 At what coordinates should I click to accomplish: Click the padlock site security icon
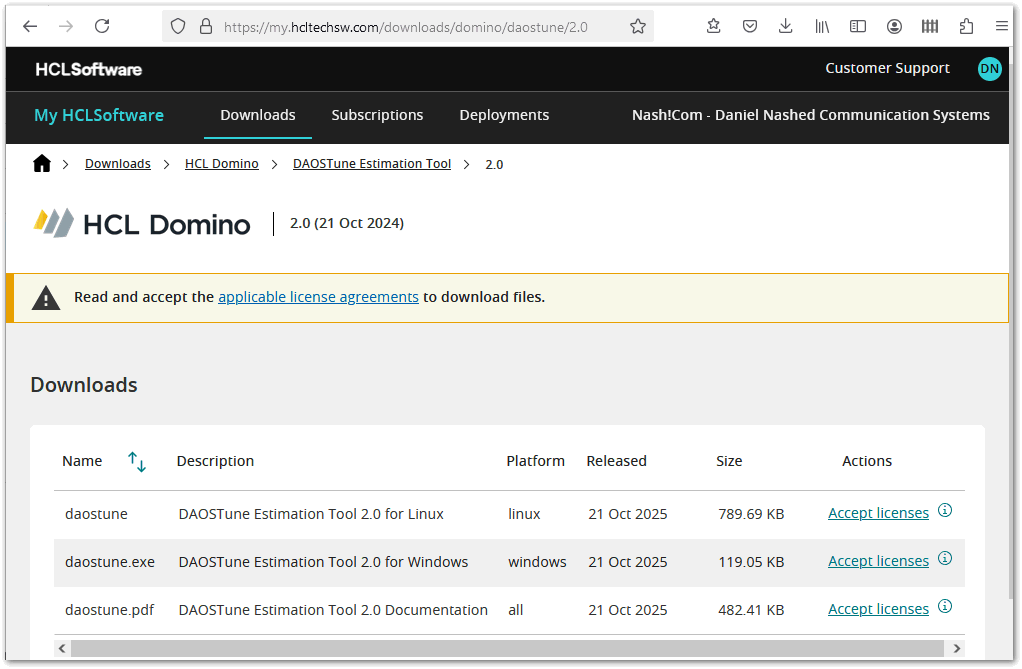pos(206,27)
